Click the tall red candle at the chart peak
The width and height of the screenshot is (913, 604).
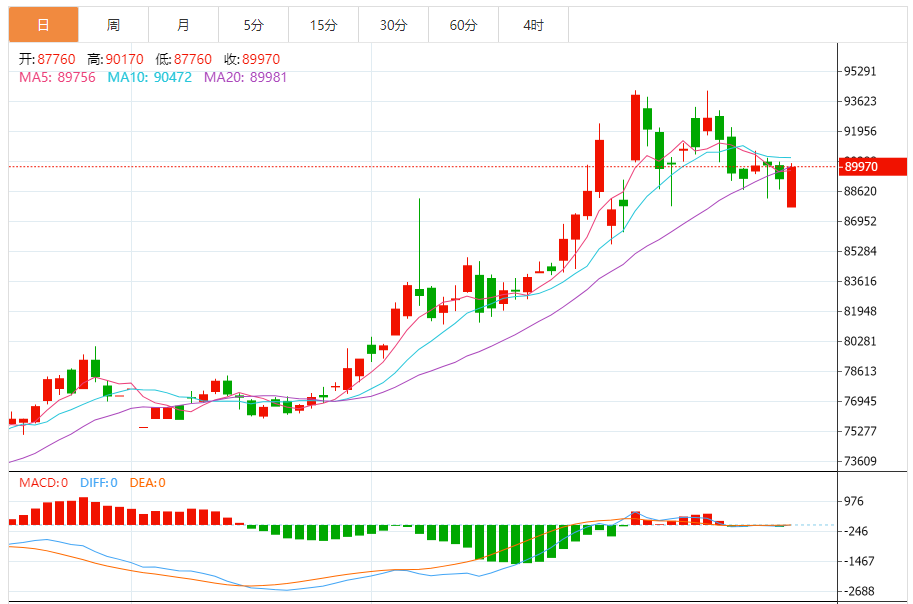tap(635, 127)
